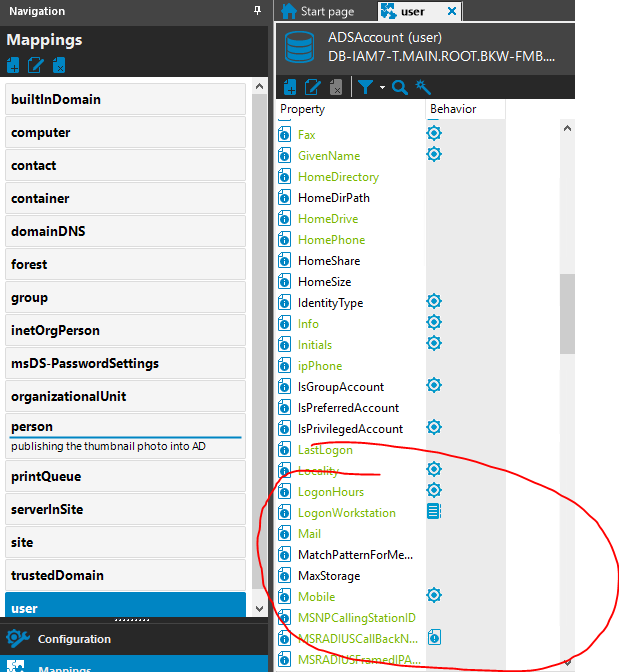Open the Configuration section

pos(134,639)
